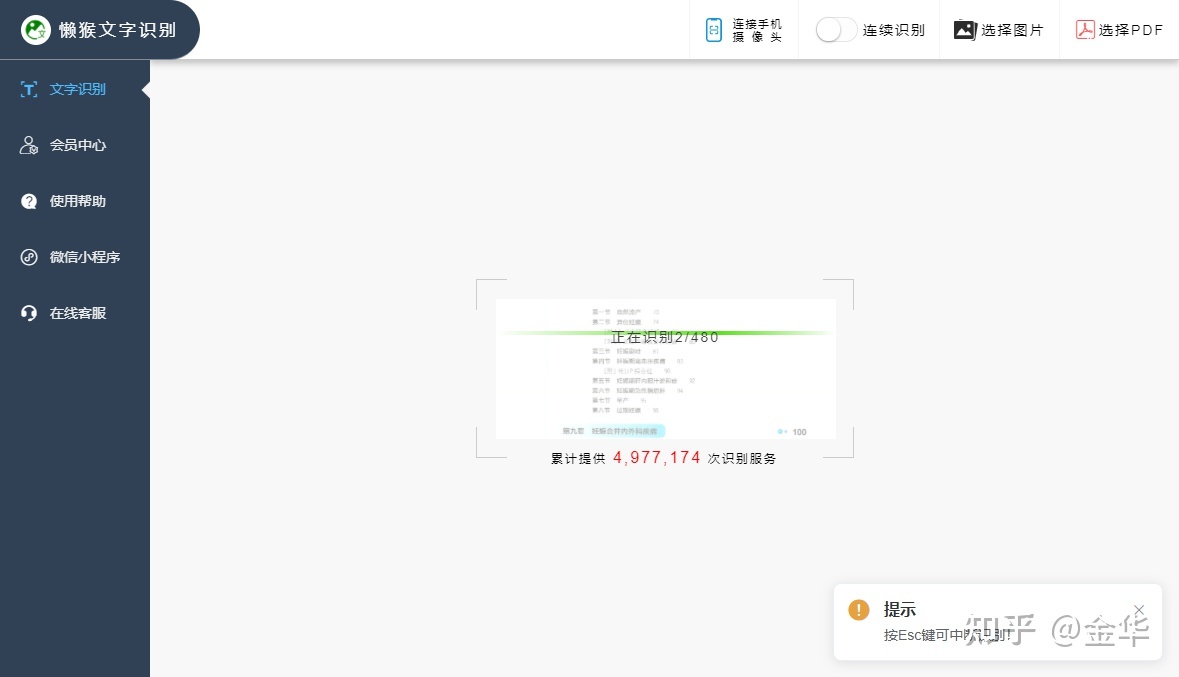Click the 使用帮助 question mark icon
This screenshot has height=677, width=1179.
pos(29,202)
